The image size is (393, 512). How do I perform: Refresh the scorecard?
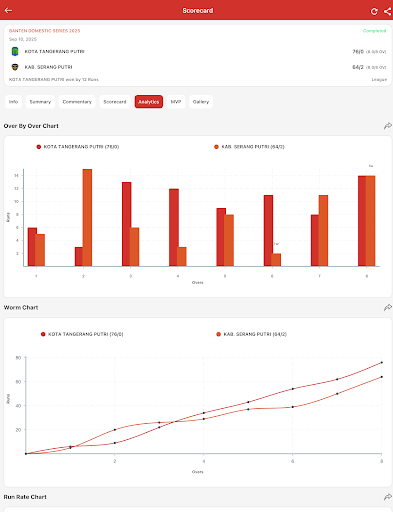coord(374,11)
